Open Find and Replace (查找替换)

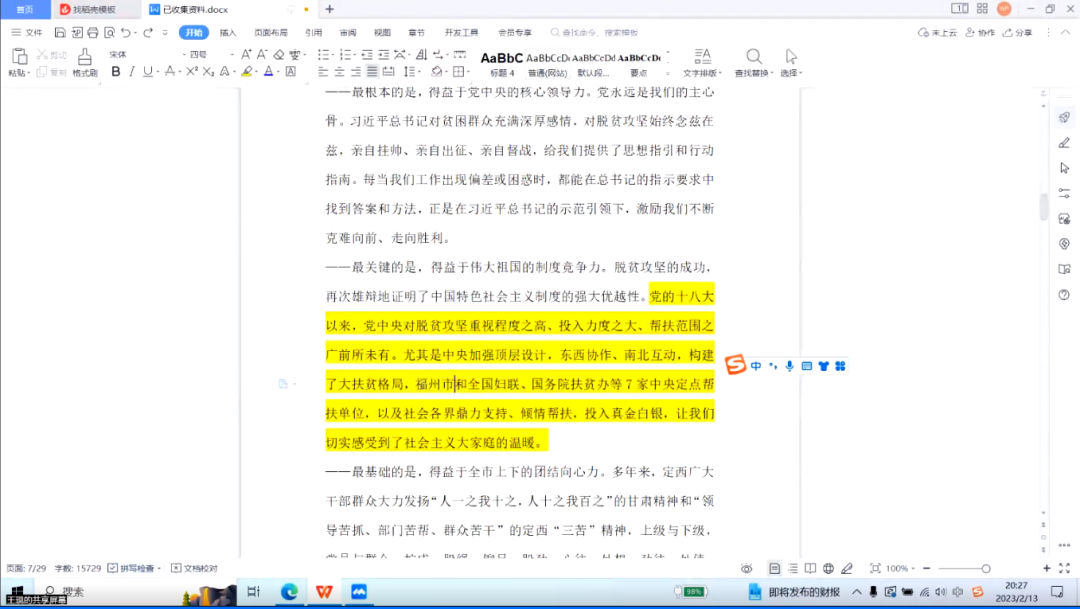(753, 62)
